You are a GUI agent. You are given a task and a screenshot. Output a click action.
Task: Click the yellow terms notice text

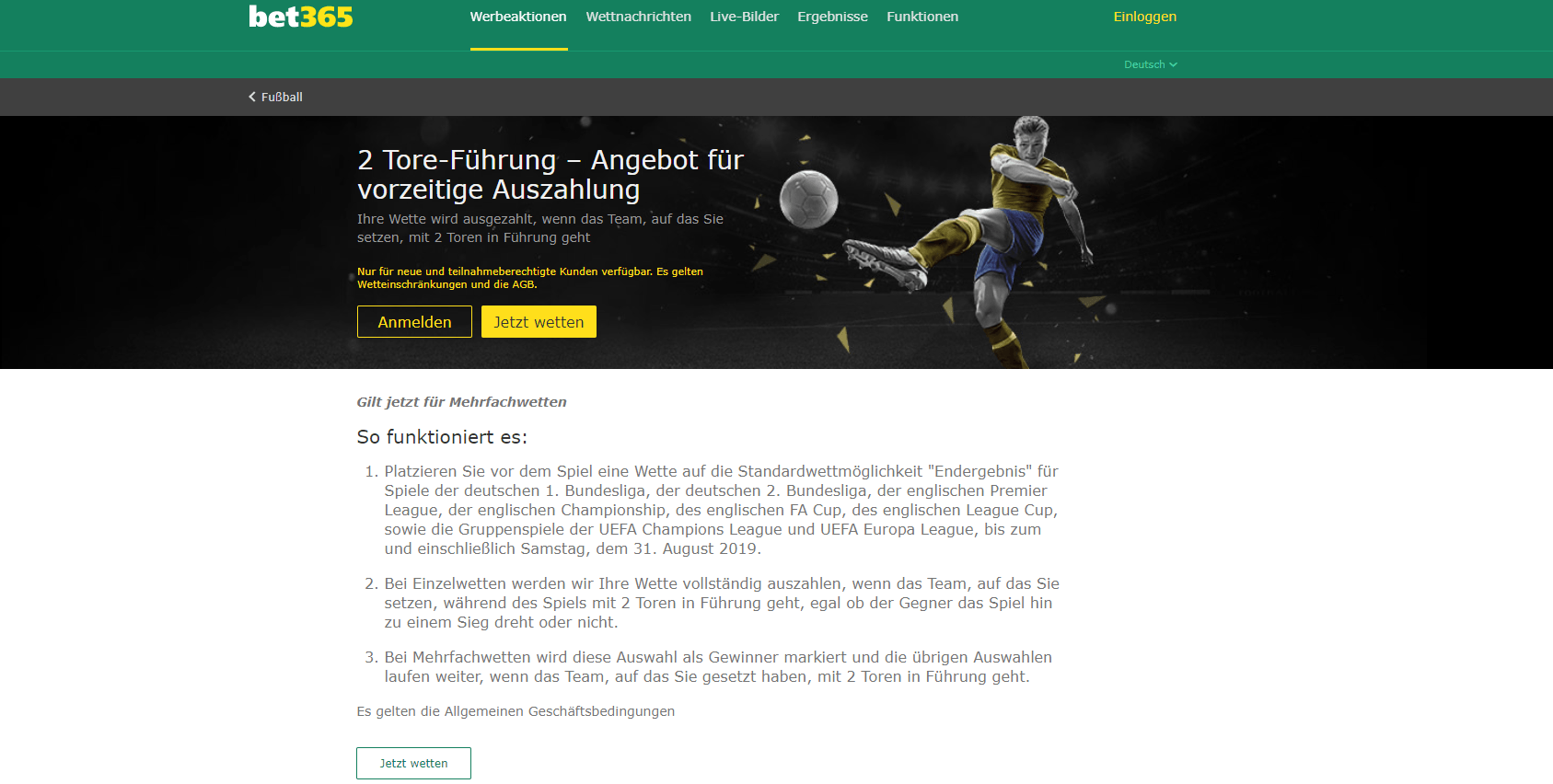[529, 278]
